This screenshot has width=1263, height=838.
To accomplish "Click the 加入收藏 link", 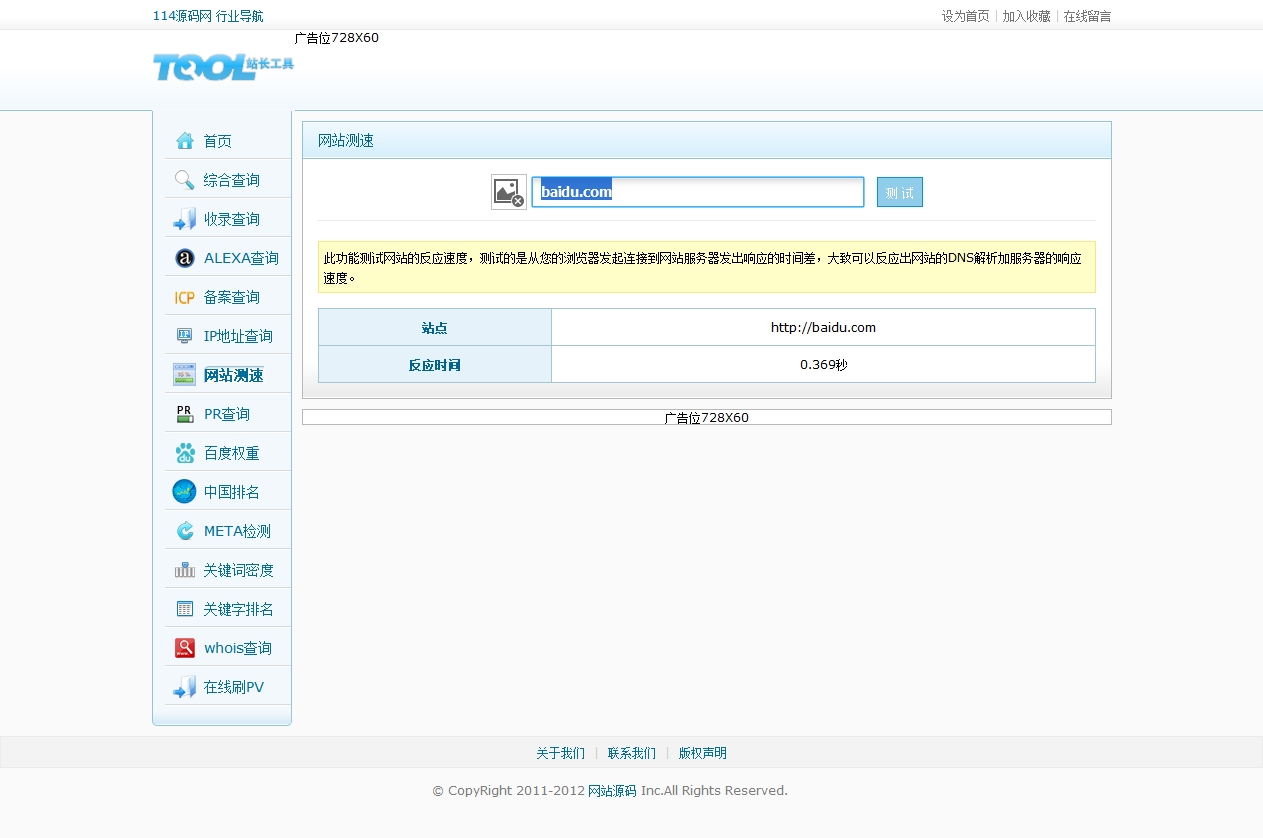I will click(x=1027, y=16).
